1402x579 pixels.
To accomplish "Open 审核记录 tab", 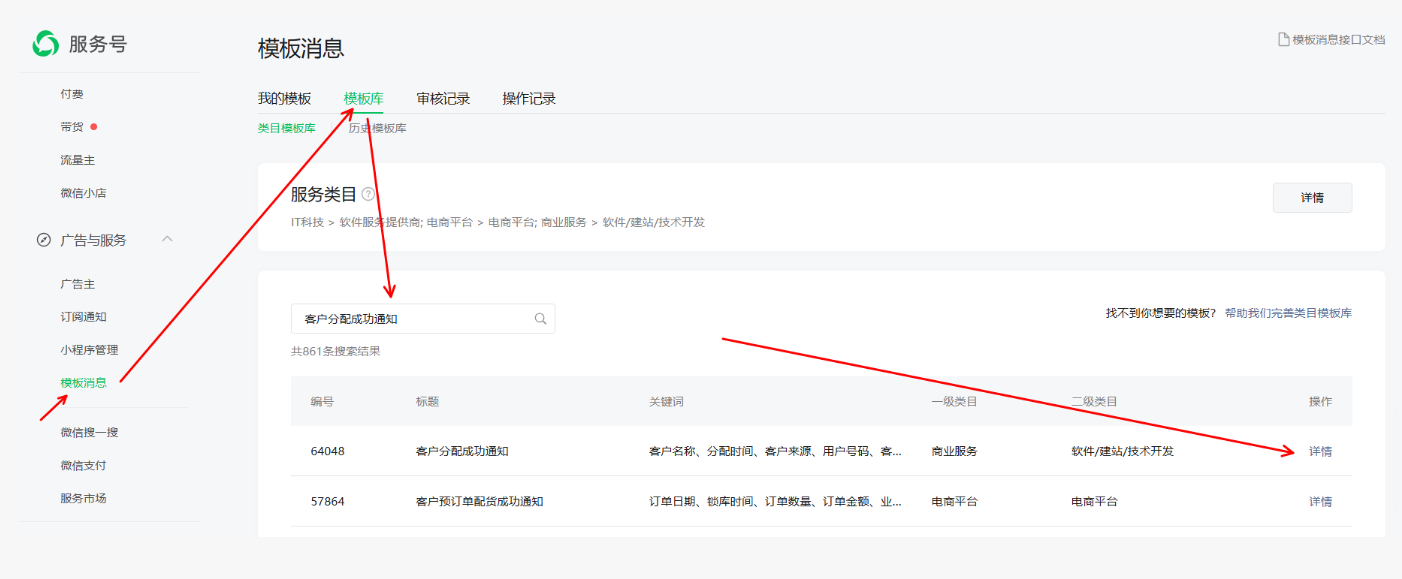I will (x=443, y=99).
